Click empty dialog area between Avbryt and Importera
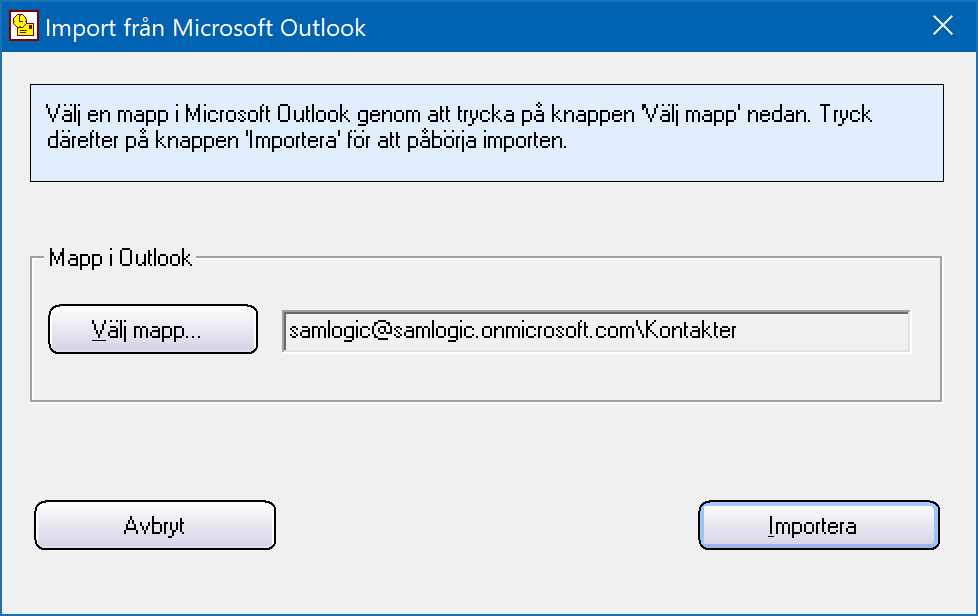Screen dimensions: 978x616 (487, 525)
